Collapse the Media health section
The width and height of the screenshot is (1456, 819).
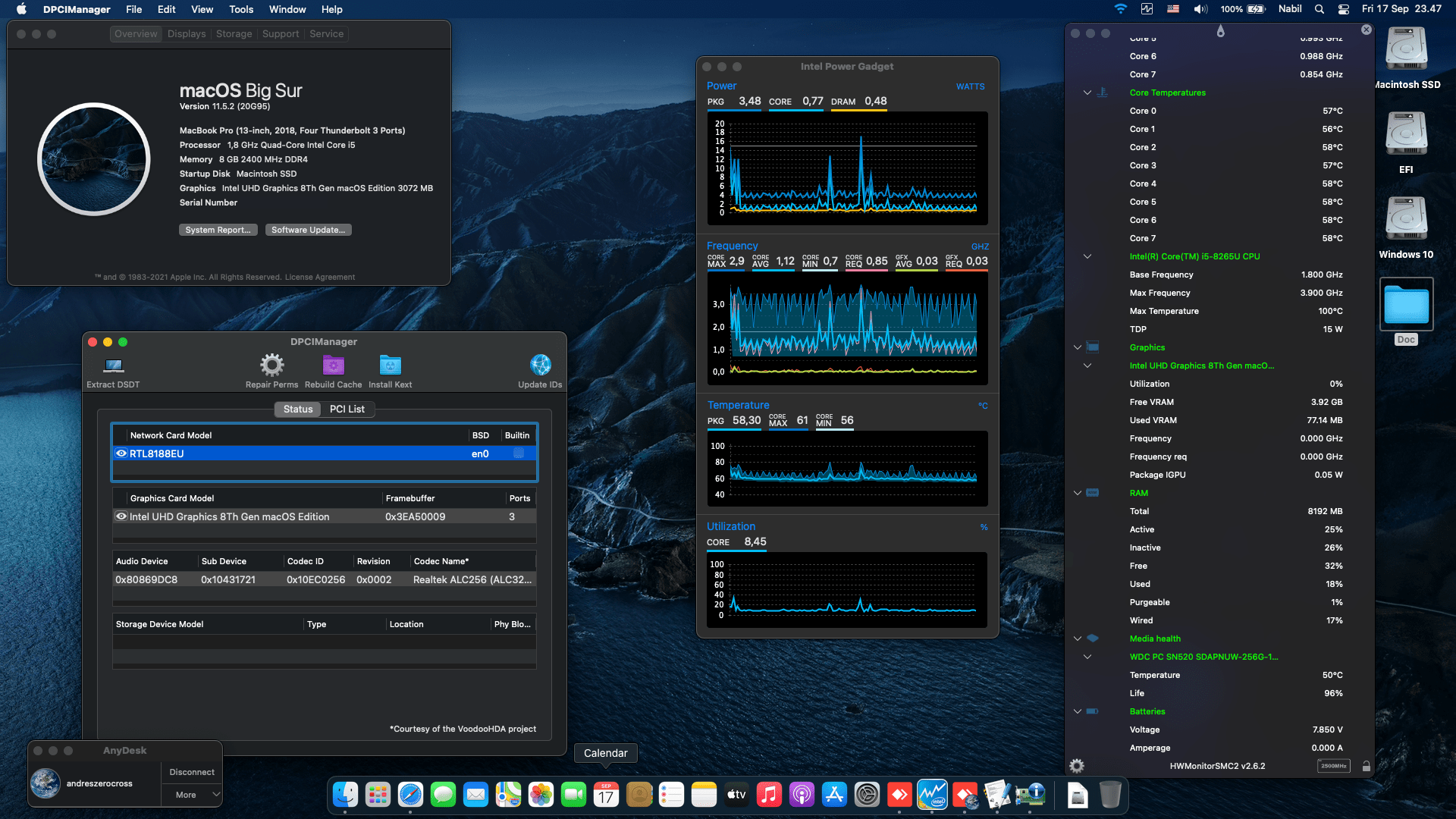click(1077, 639)
